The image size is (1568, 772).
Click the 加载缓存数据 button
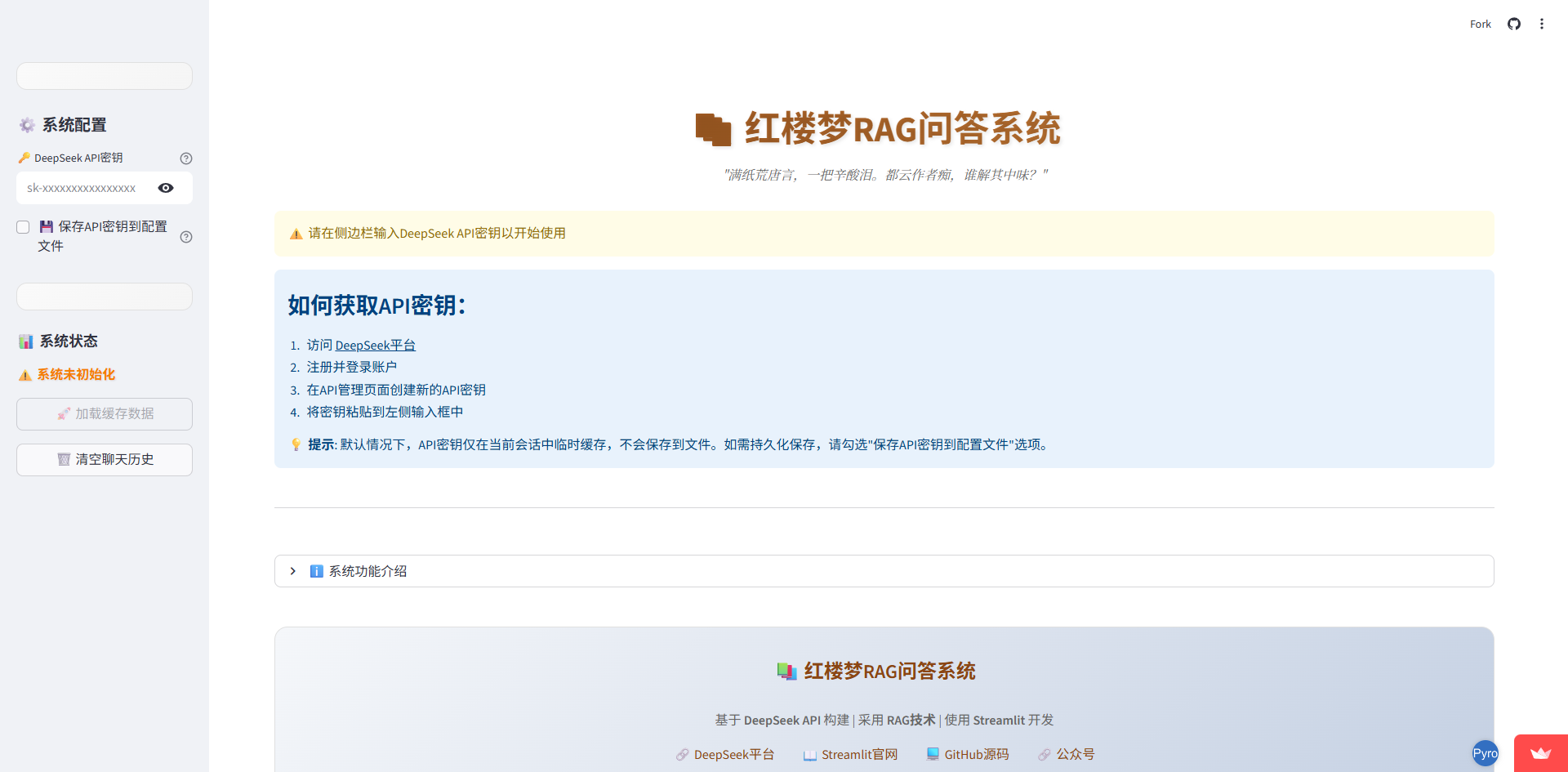click(x=105, y=414)
